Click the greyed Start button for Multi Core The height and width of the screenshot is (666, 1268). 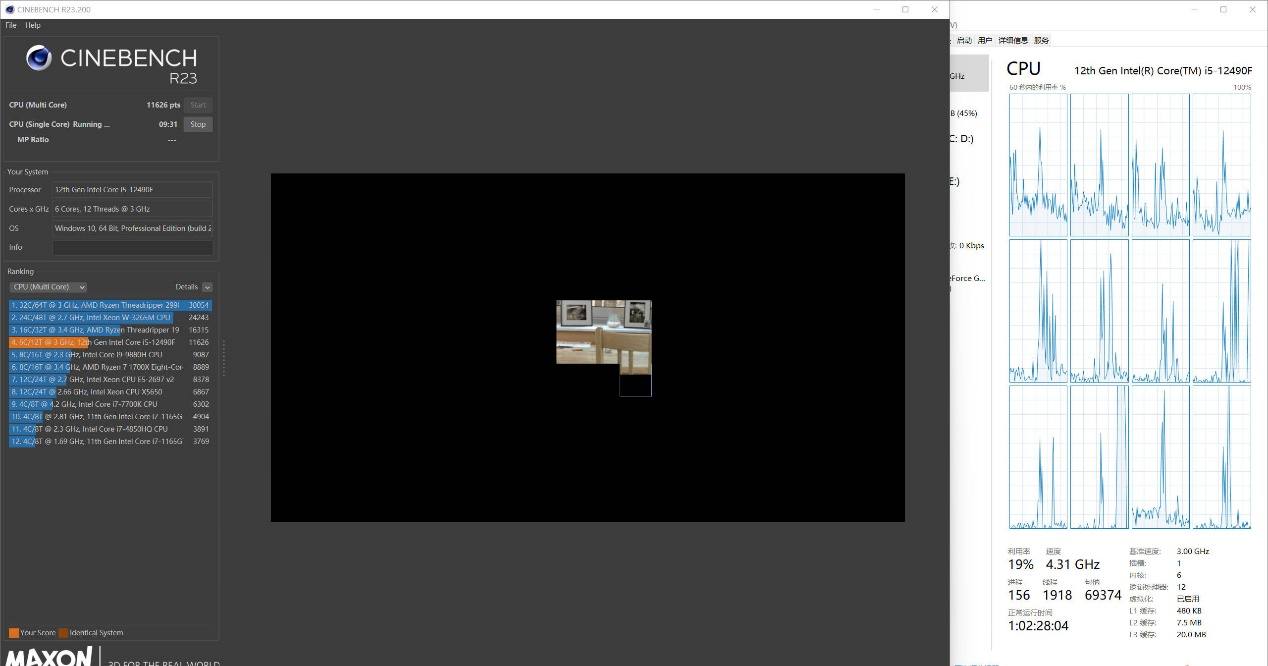pos(198,105)
